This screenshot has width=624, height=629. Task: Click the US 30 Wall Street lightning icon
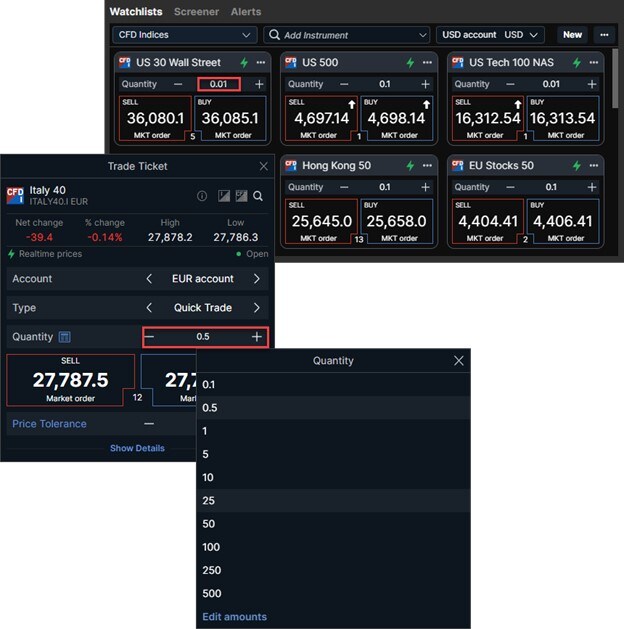[x=244, y=63]
